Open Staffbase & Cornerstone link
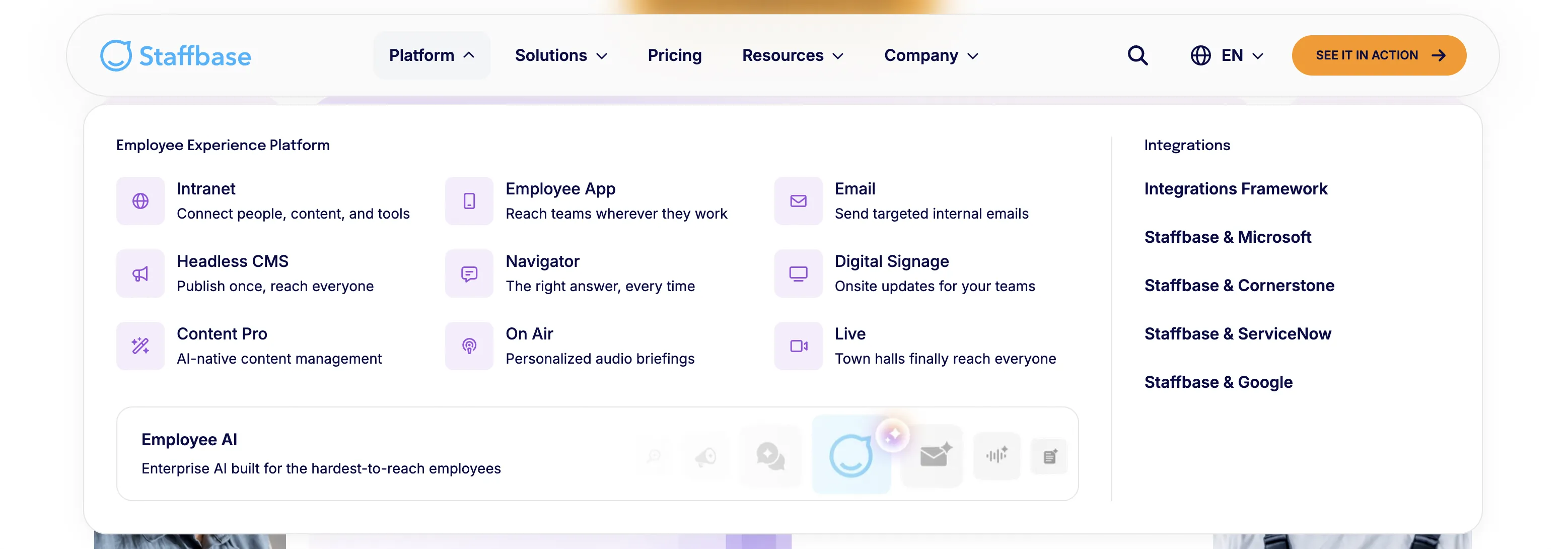The image size is (1568, 549). [x=1239, y=286]
